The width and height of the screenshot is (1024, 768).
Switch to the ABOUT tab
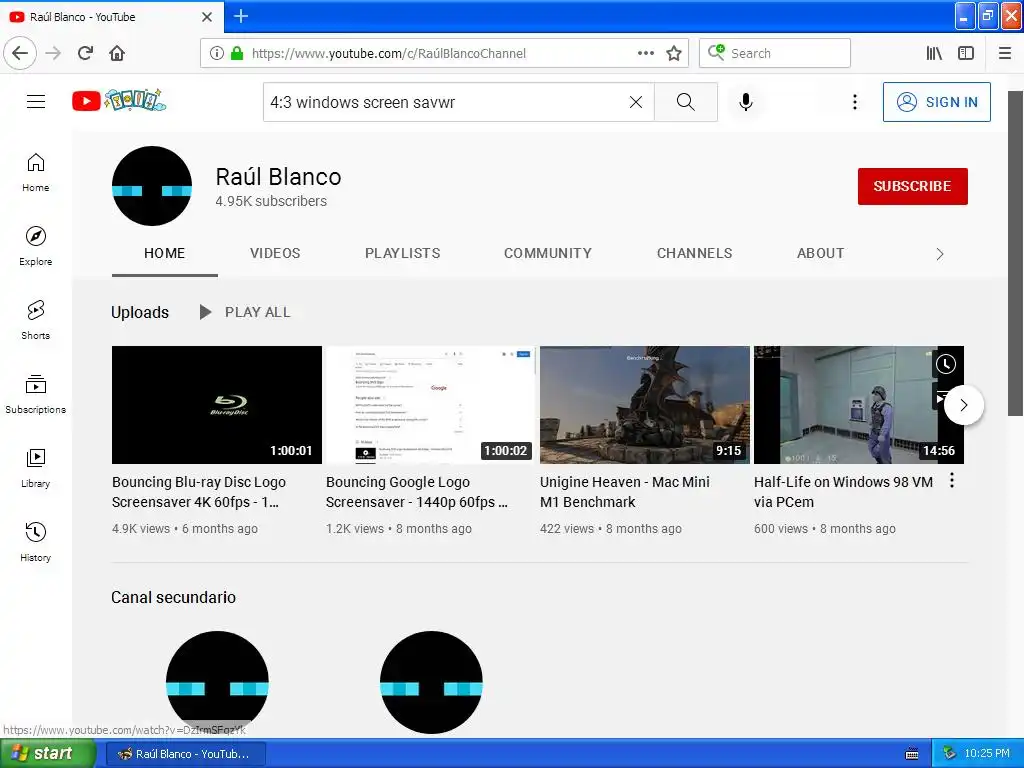click(820, 253)
